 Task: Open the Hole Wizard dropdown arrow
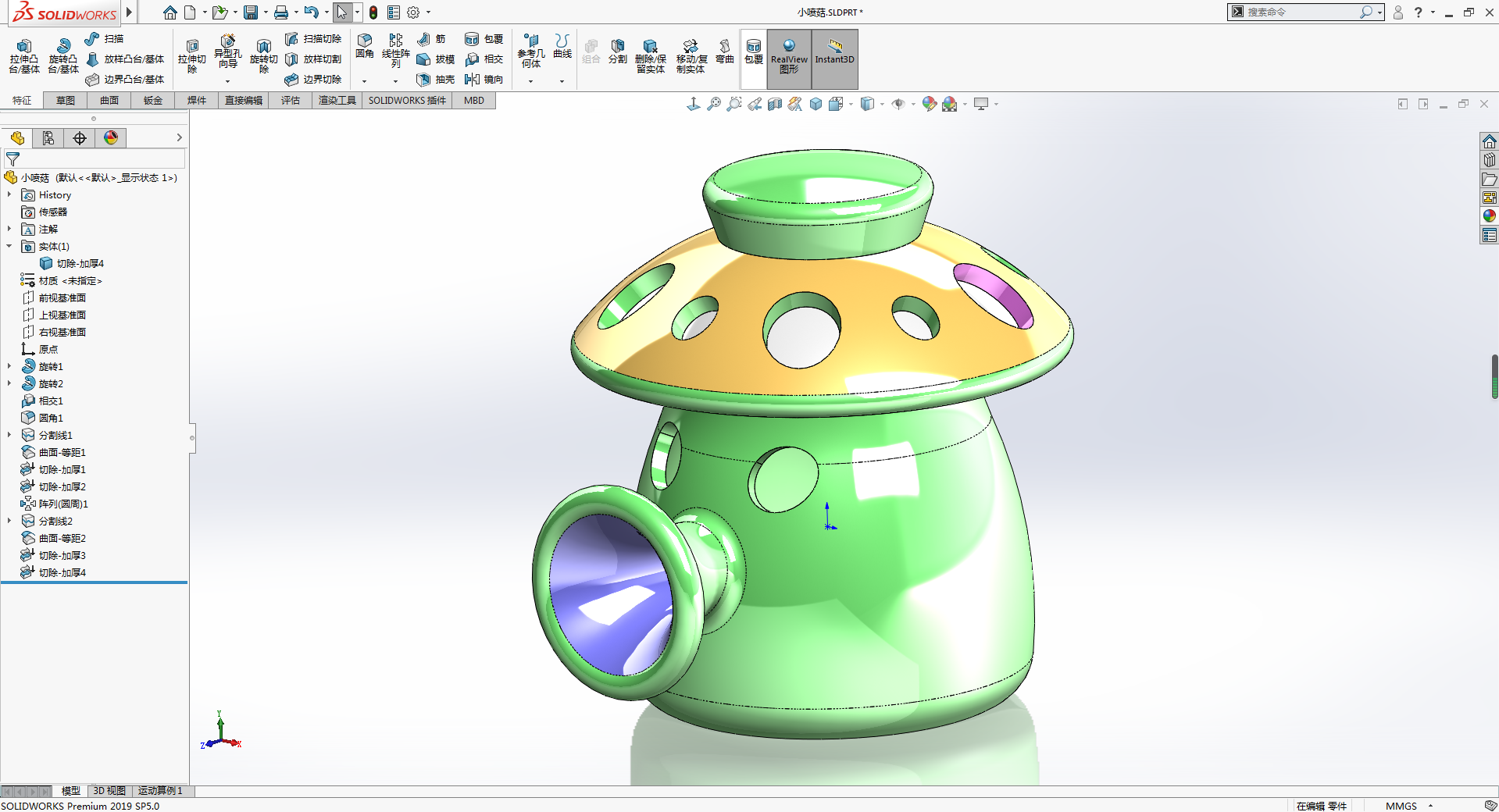point(227,81)
